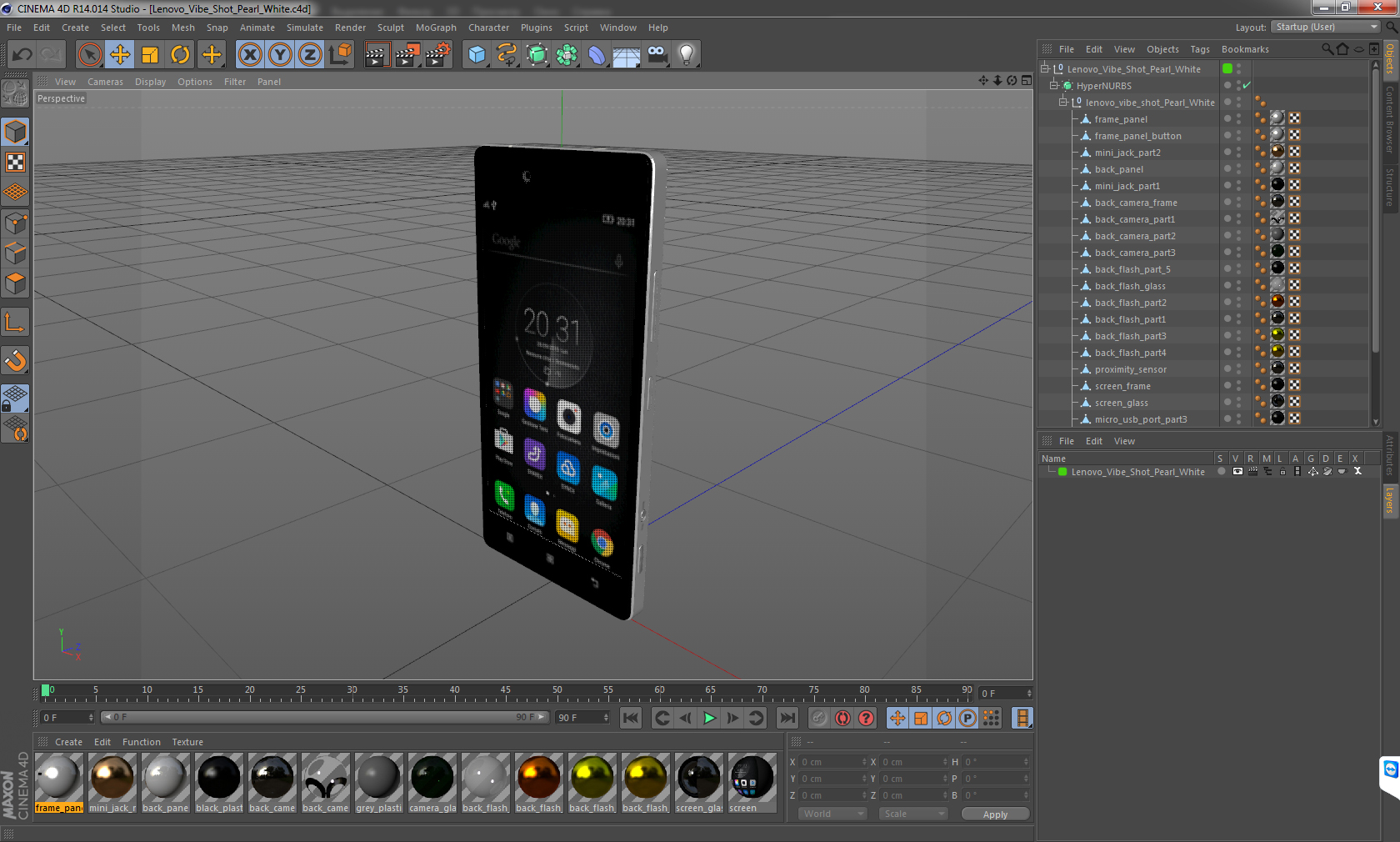Play the animation forward

click(709, 718)
